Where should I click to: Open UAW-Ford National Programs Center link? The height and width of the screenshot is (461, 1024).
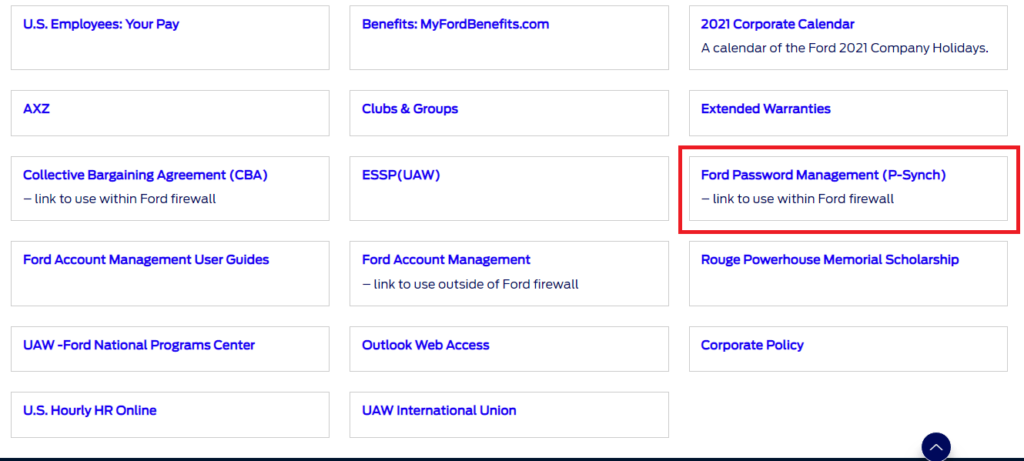[139, 345]
